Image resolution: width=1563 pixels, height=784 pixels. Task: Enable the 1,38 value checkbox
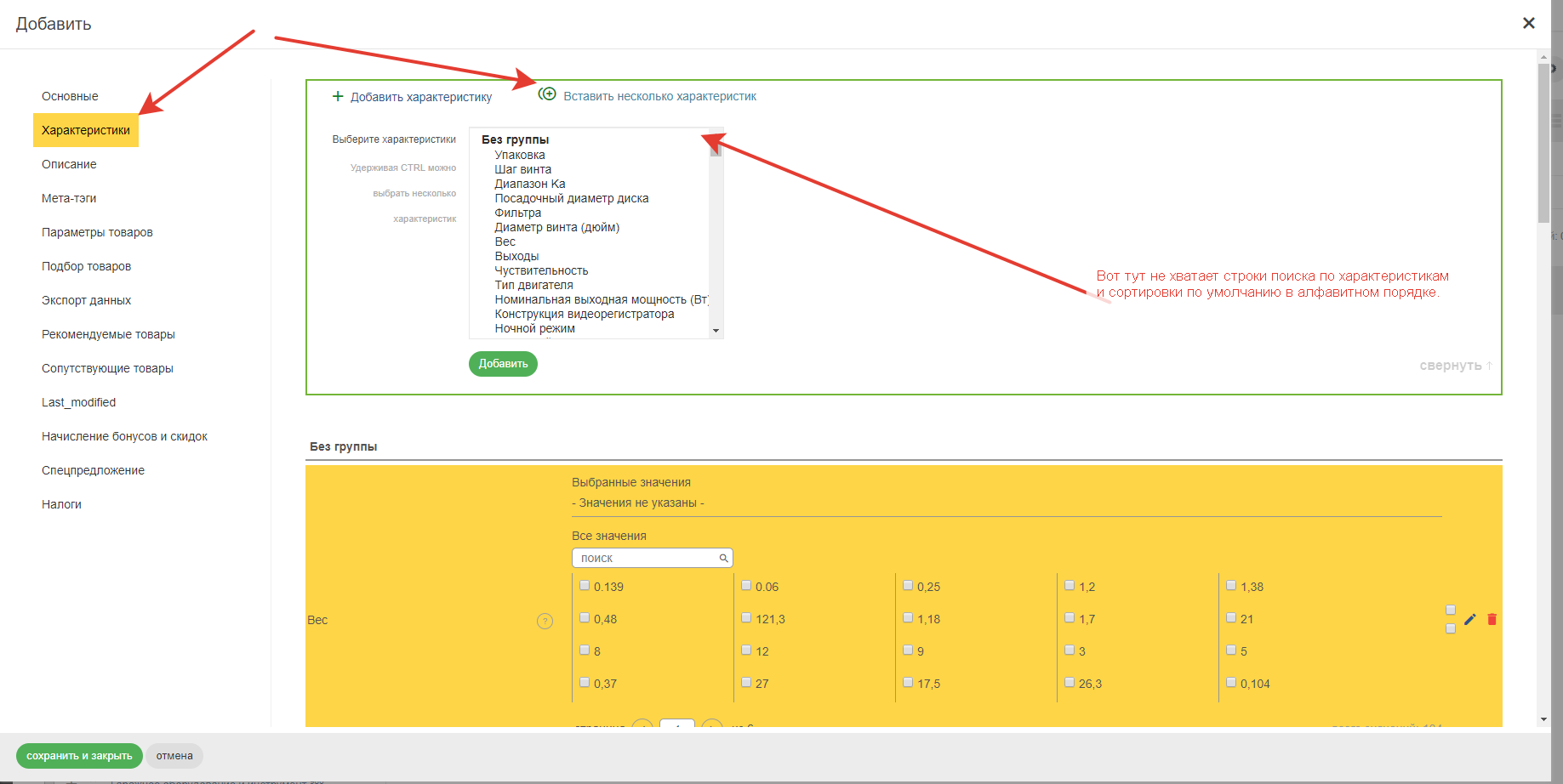pos(1231,585)
